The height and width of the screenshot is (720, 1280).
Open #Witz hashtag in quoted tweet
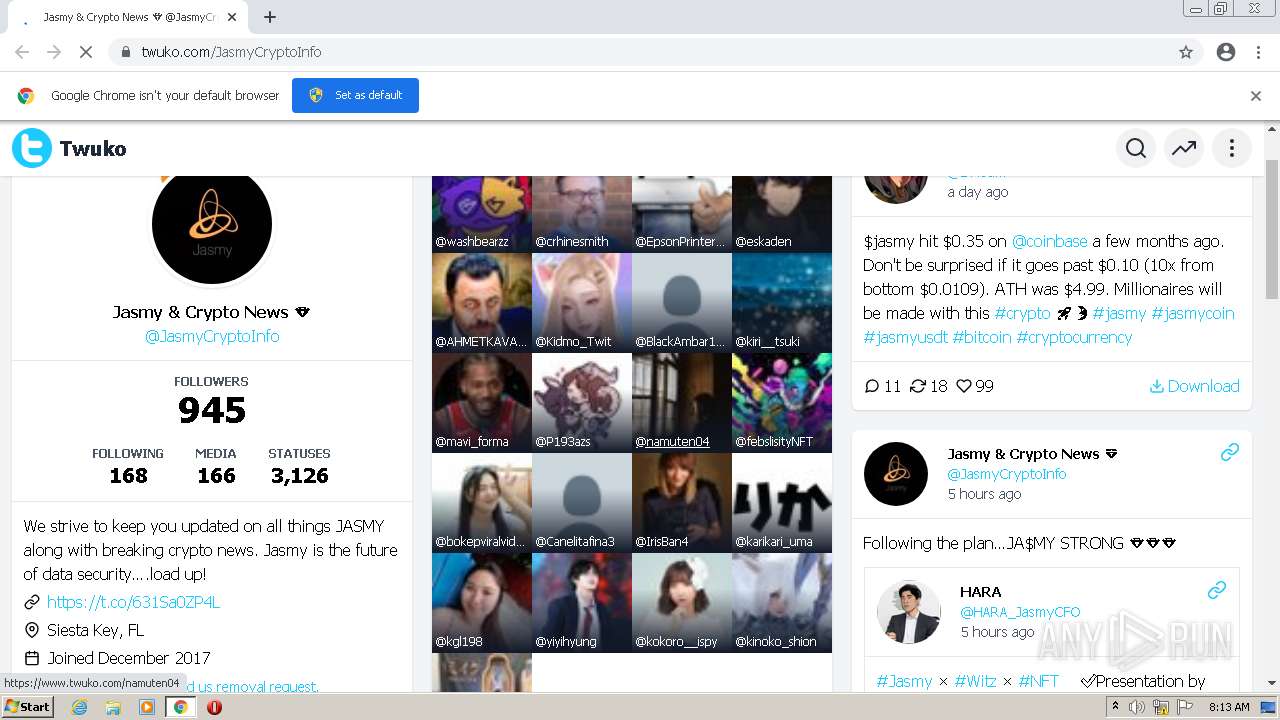975,681
